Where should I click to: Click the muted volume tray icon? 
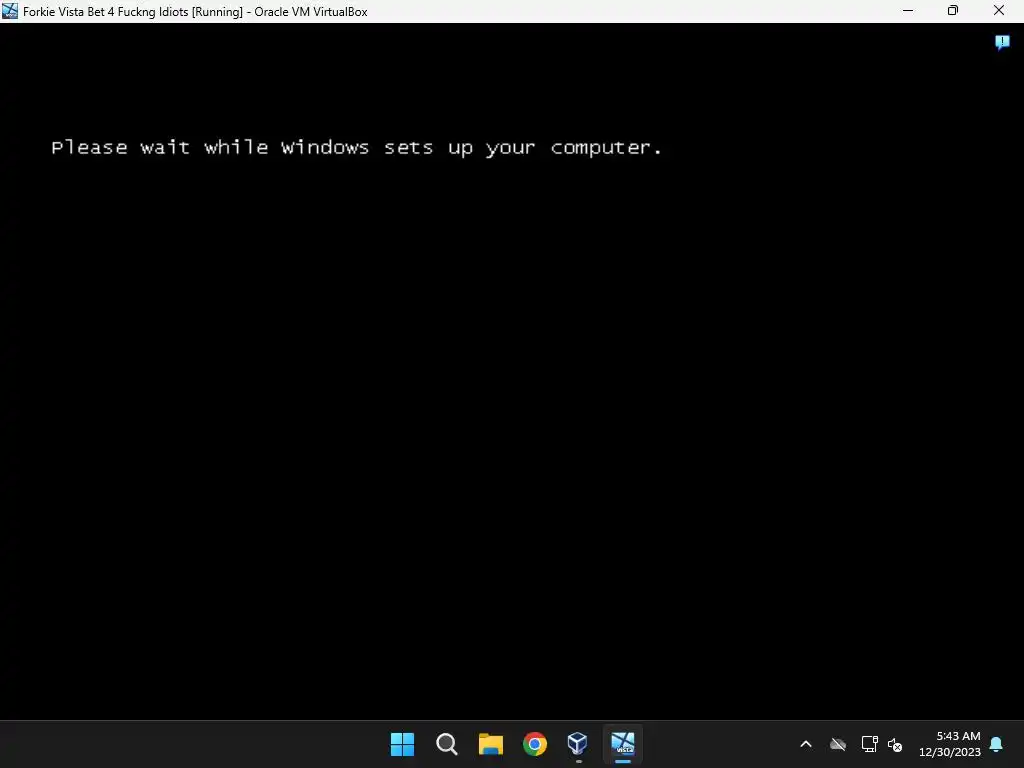[895, 744]
